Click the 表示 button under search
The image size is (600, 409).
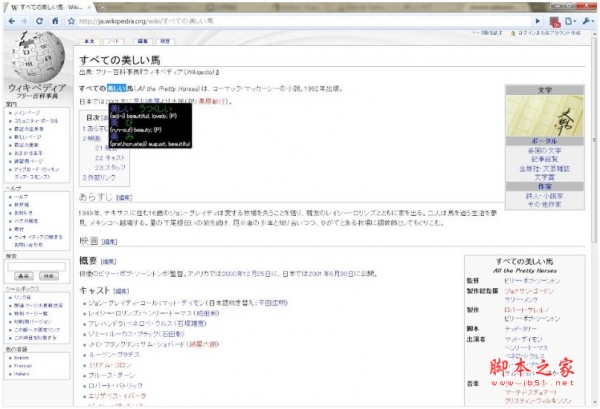pyautogui.click(x=24, y=276)
